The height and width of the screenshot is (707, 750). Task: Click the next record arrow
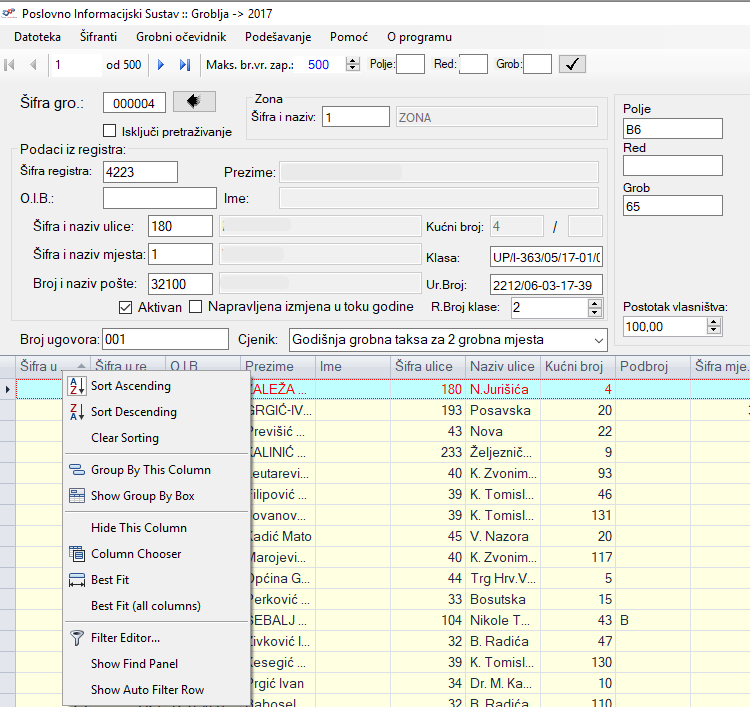click(161, 65)
